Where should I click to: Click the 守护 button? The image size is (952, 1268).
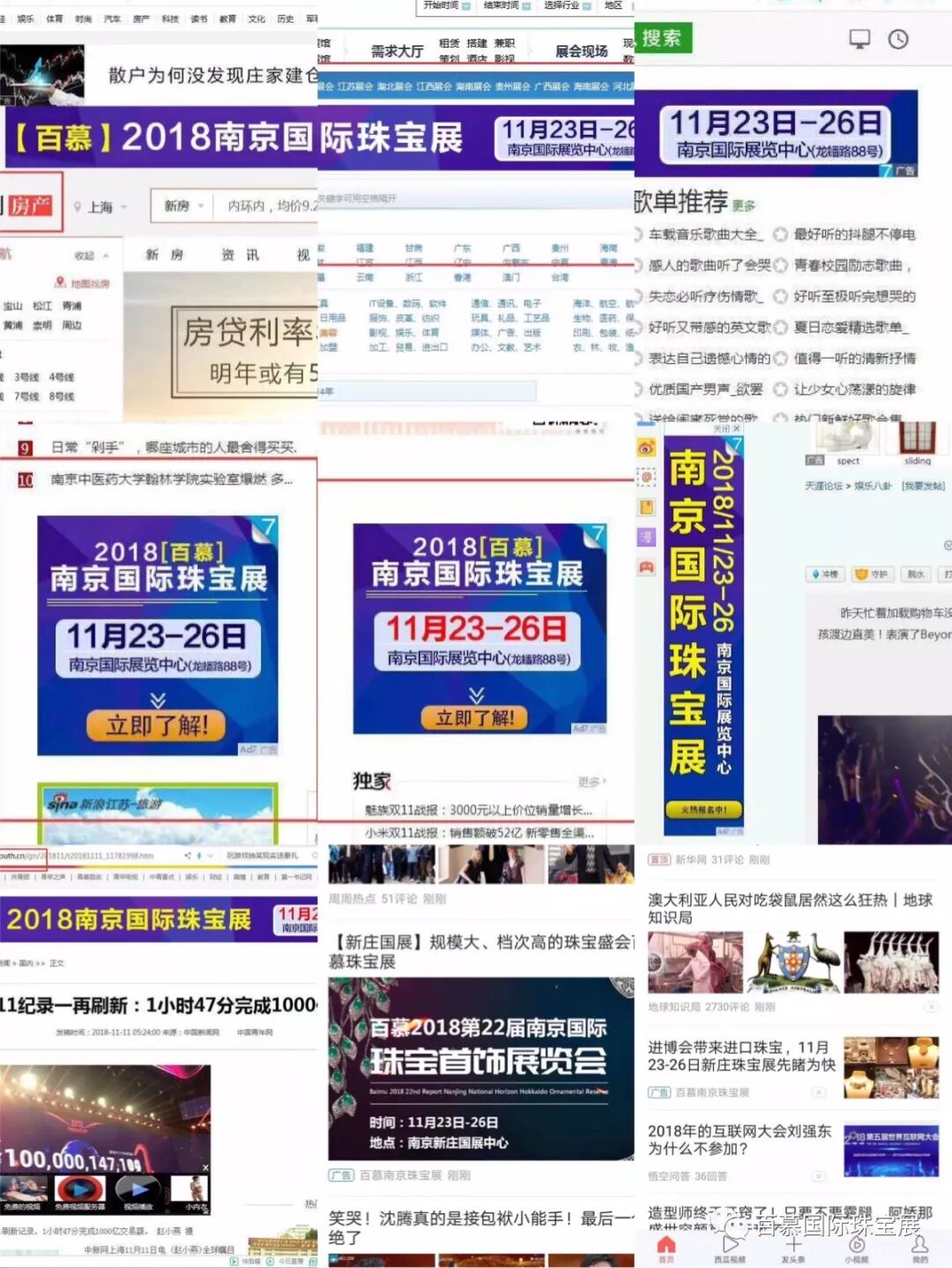872,574
